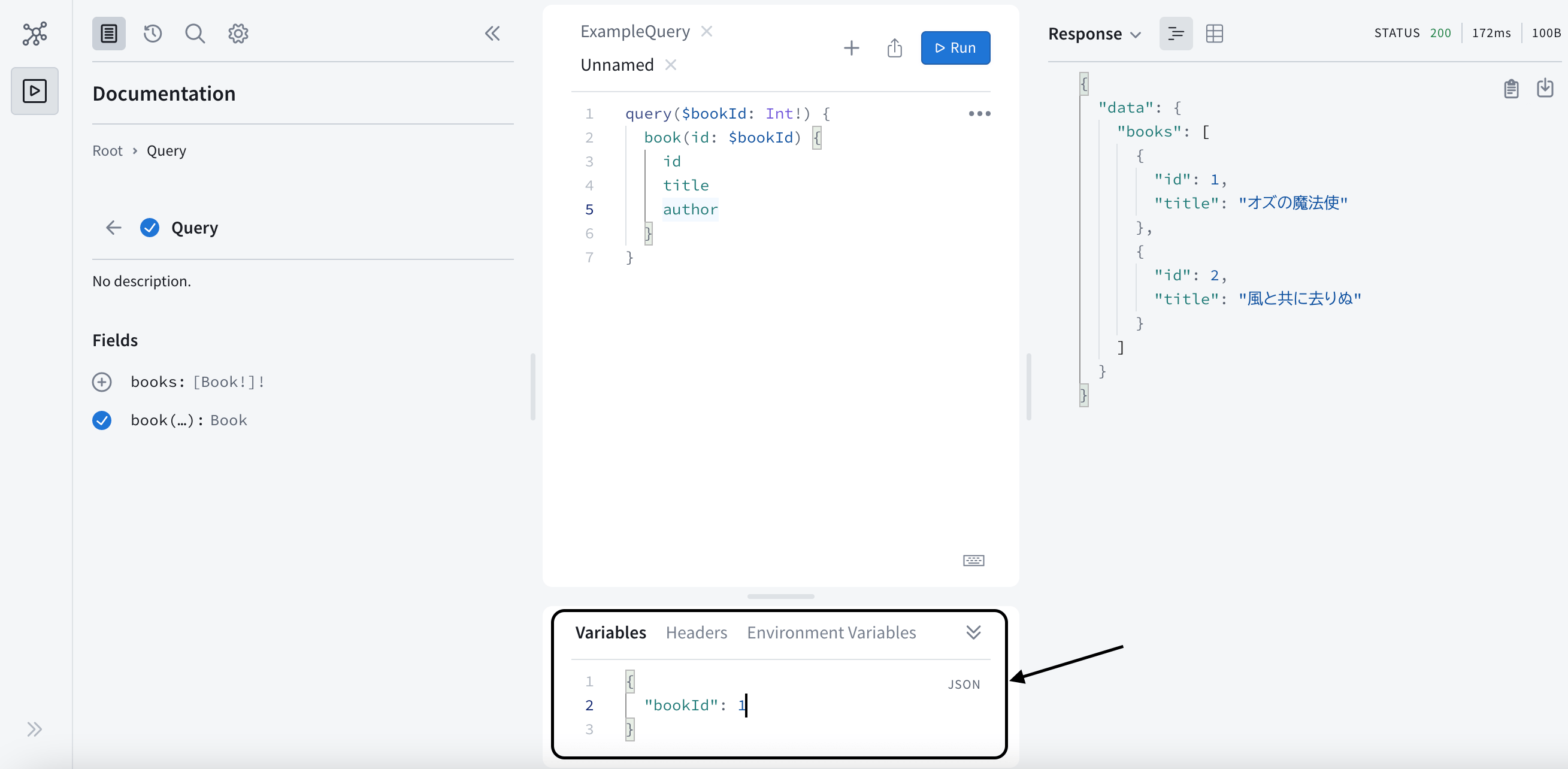Expand the left sidebar with double arrows

click(35, 729)
